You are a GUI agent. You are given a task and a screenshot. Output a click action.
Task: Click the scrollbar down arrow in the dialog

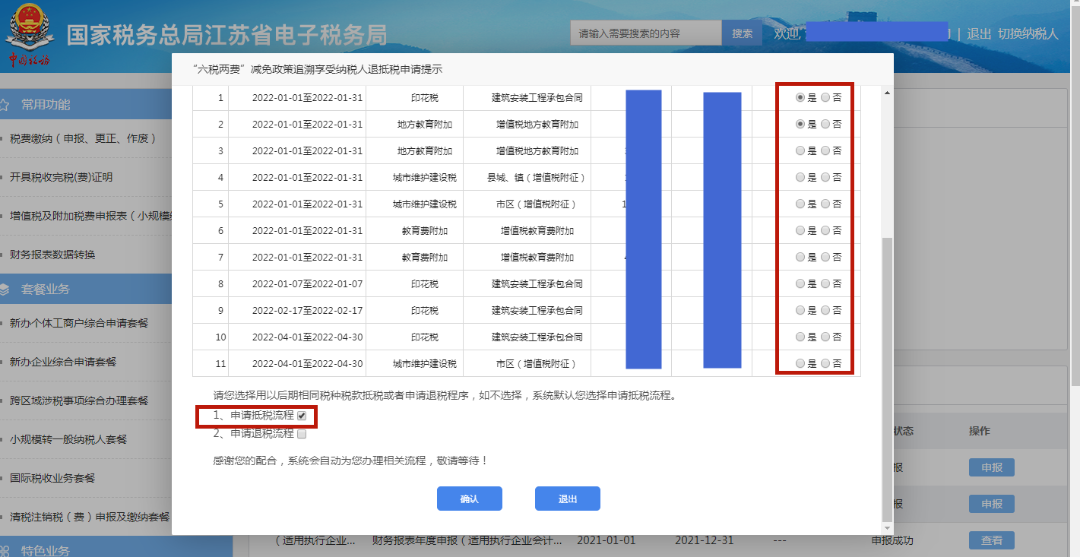pos(887,529)
